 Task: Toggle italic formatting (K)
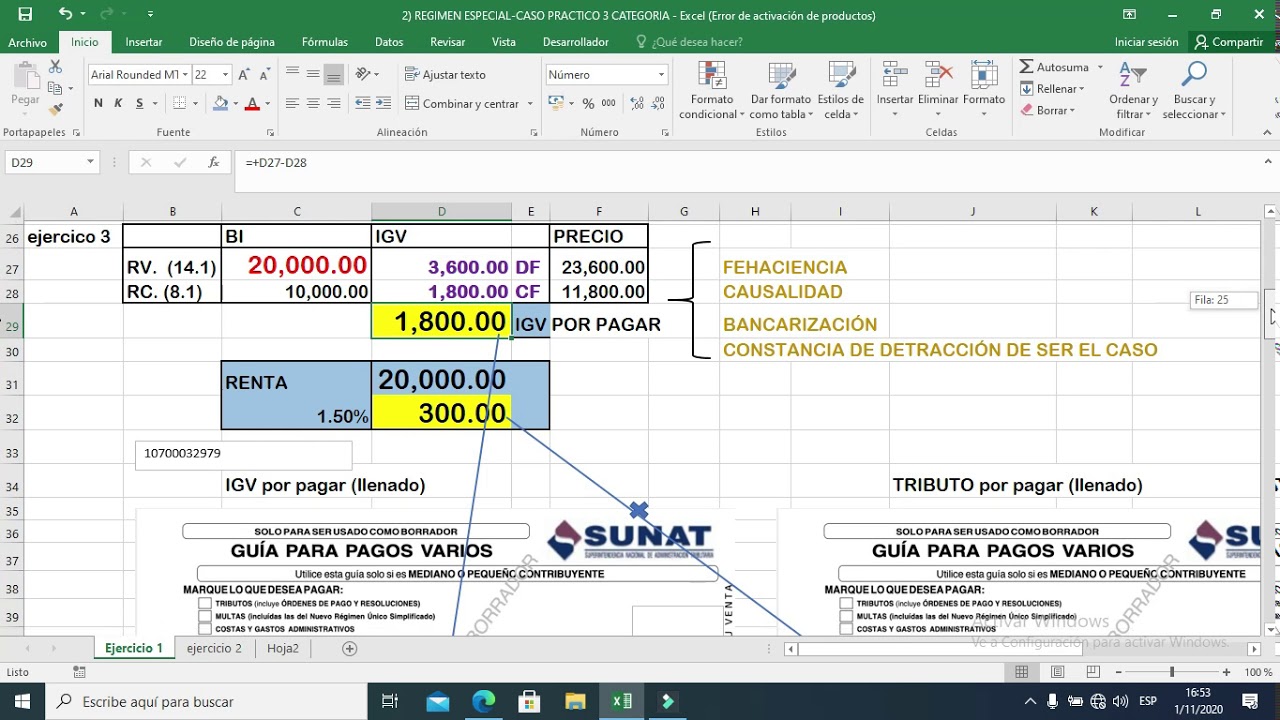pos(118,103)
